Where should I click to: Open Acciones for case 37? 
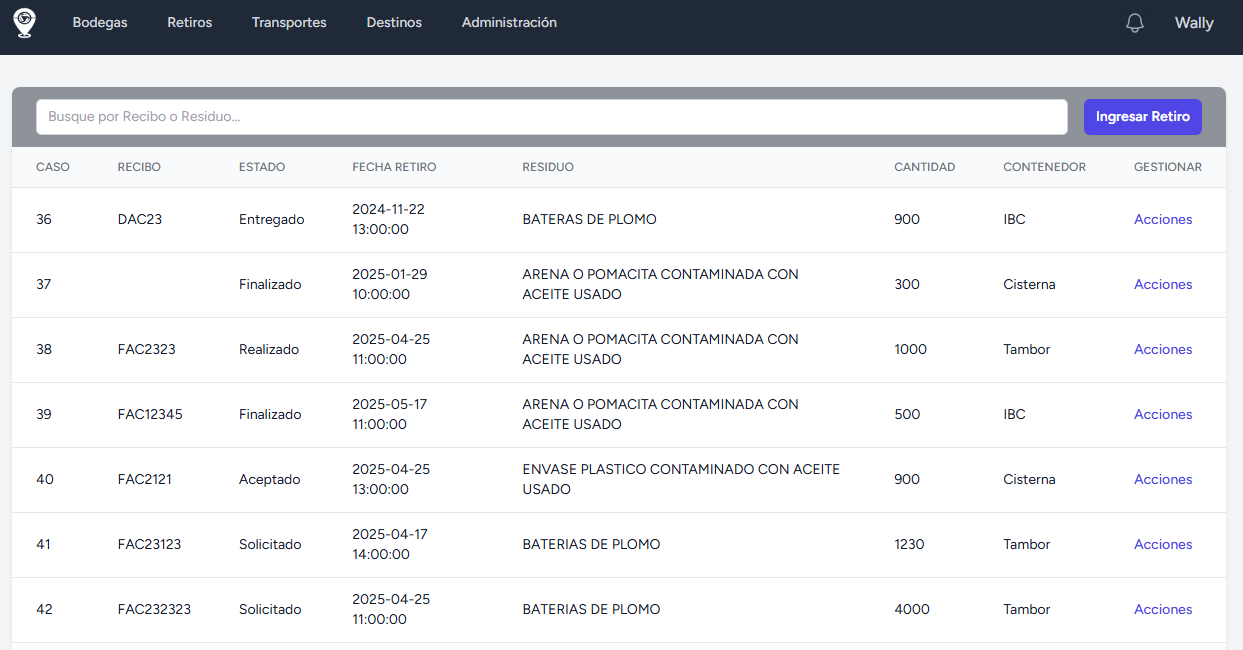click(x=1162, y=285)
